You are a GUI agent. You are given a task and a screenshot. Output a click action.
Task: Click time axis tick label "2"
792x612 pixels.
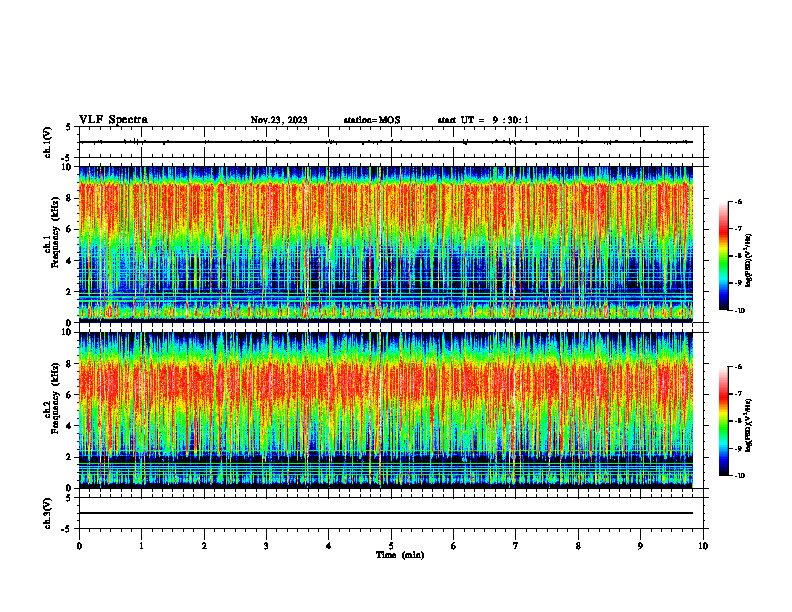tap(204, 546)
